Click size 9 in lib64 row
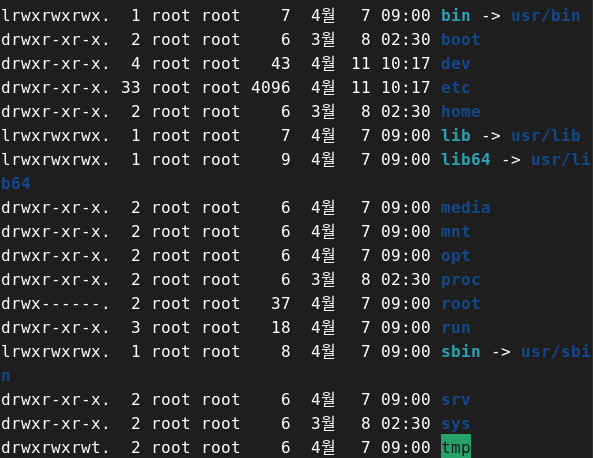Viewport: 593px width, 458px height. 286,160
